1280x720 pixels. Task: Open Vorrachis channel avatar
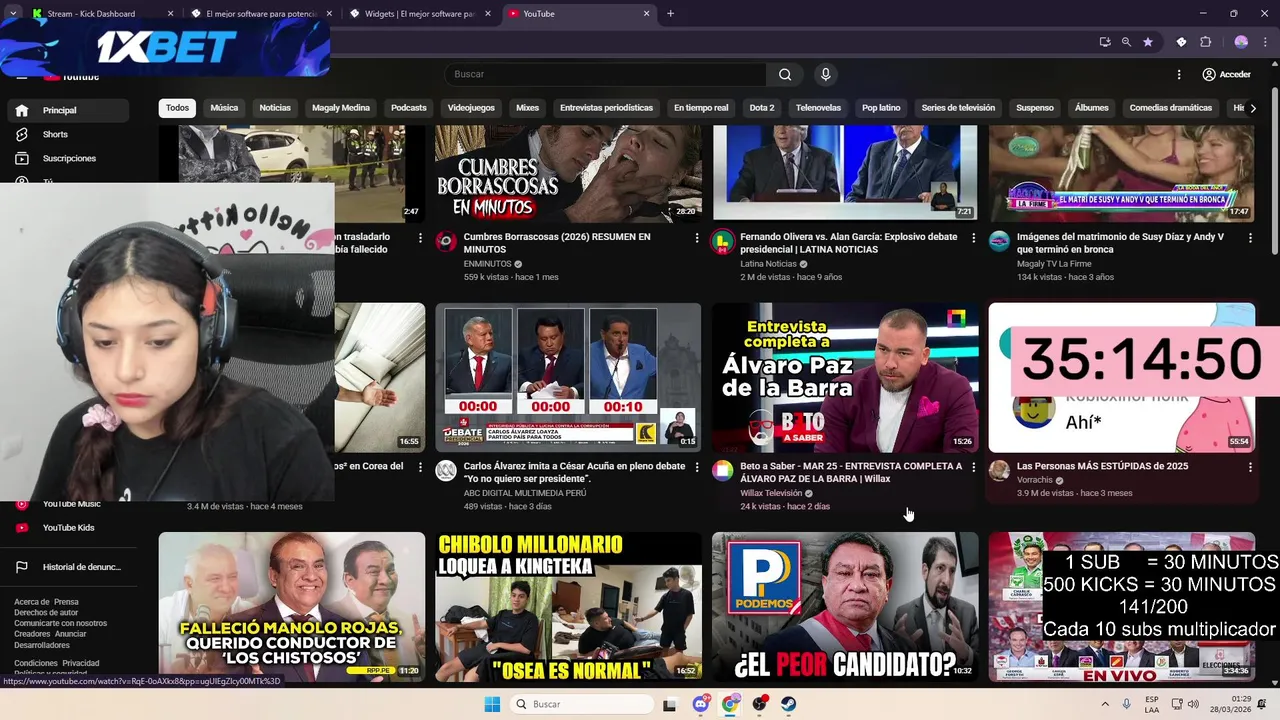pyautogui.click(x=999, y=470)
